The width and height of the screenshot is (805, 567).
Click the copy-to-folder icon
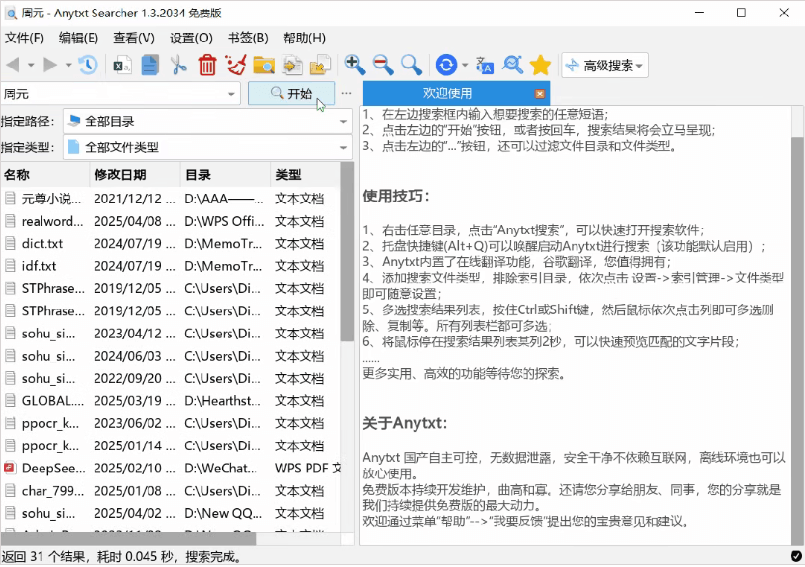click(292, 65)
